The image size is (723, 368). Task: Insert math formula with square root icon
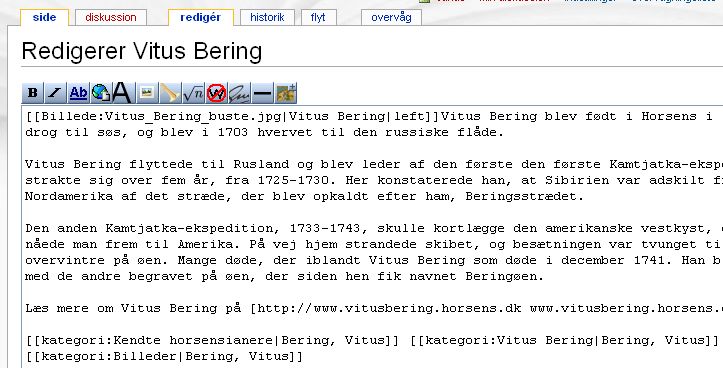pyautogui.click(x=193, y=93)
